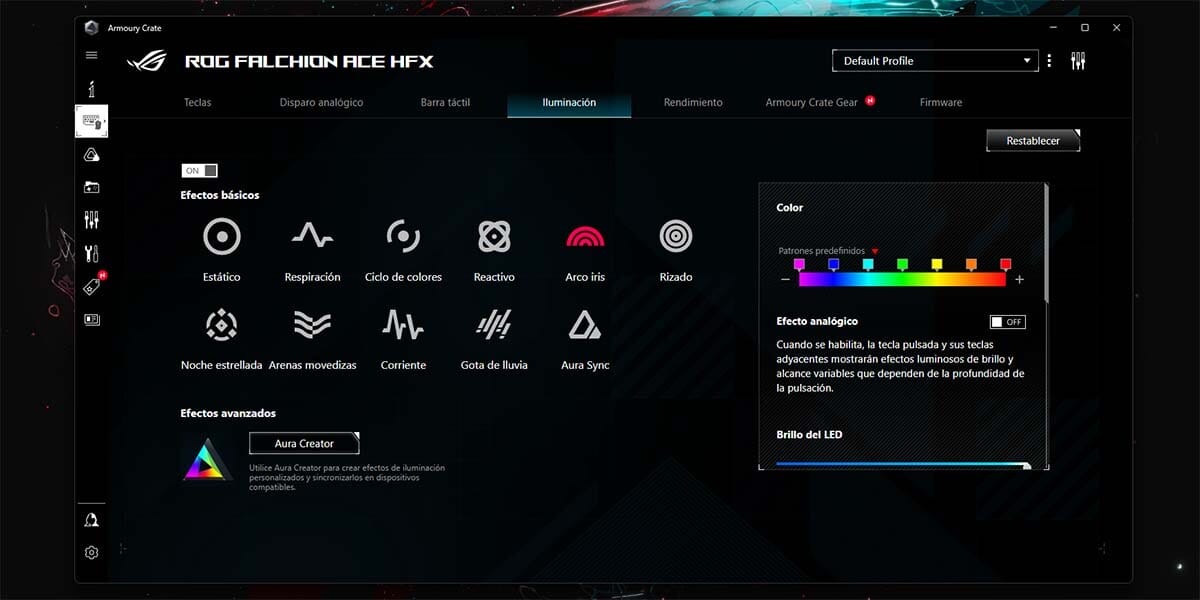Click the Aura Creator prism logo
This screenshot has height=600, width=1200.
pos(207,459)
